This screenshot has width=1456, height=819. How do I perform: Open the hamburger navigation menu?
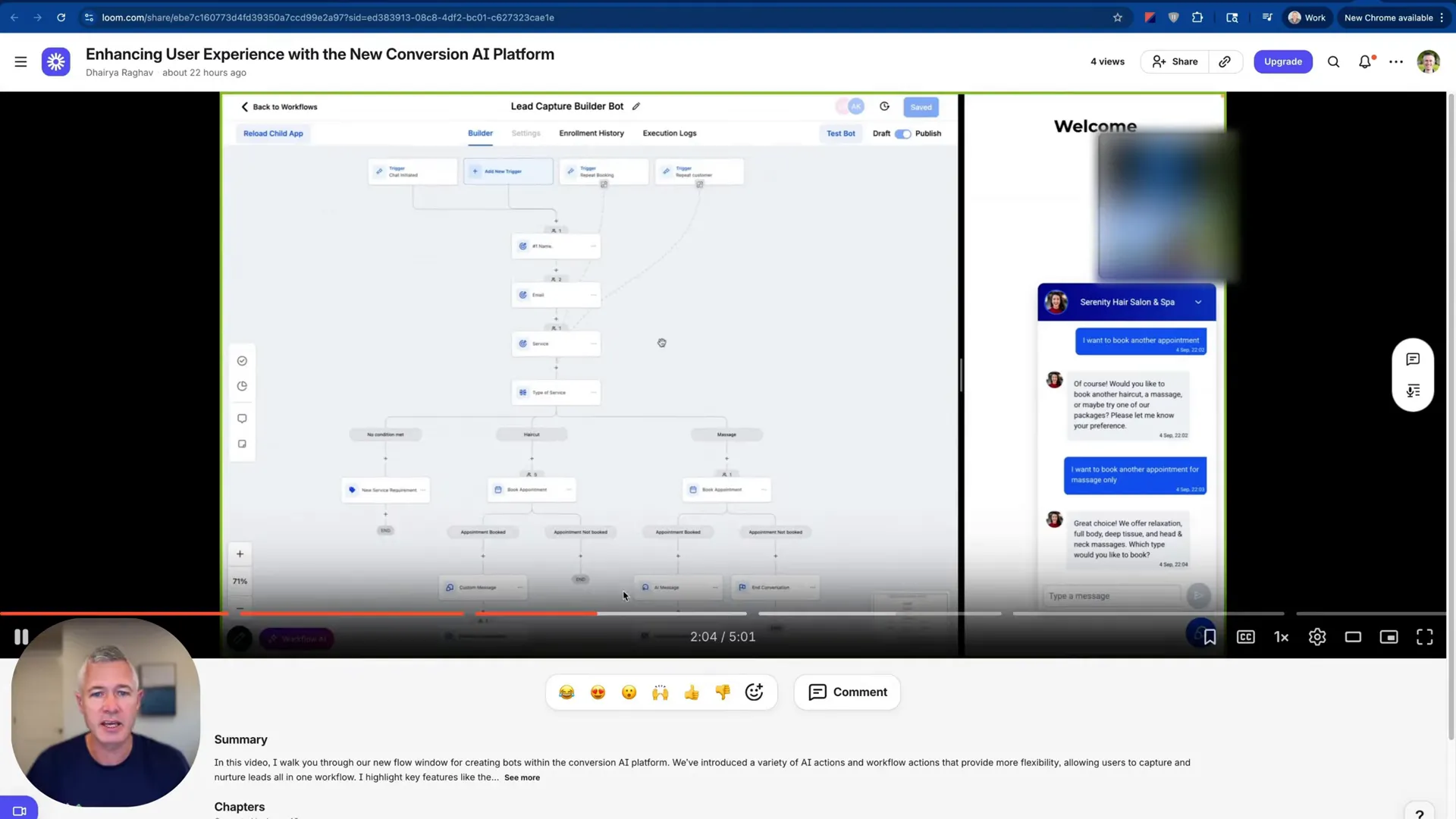(x=20, y=61)
